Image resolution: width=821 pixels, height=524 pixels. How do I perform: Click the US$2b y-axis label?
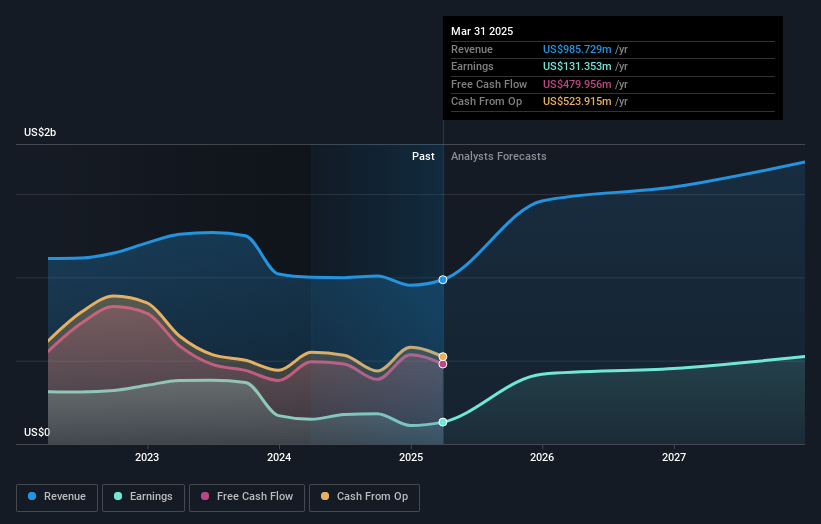pyautogui.click(x=40, y=132)
